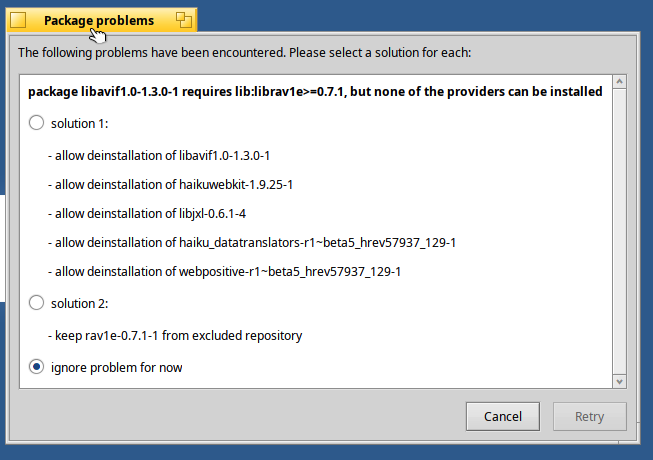Close the Package problems window

pos(18,20)
